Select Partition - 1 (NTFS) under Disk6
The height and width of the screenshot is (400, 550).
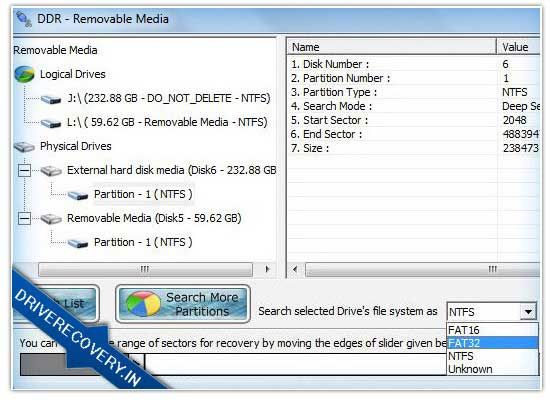143,194
